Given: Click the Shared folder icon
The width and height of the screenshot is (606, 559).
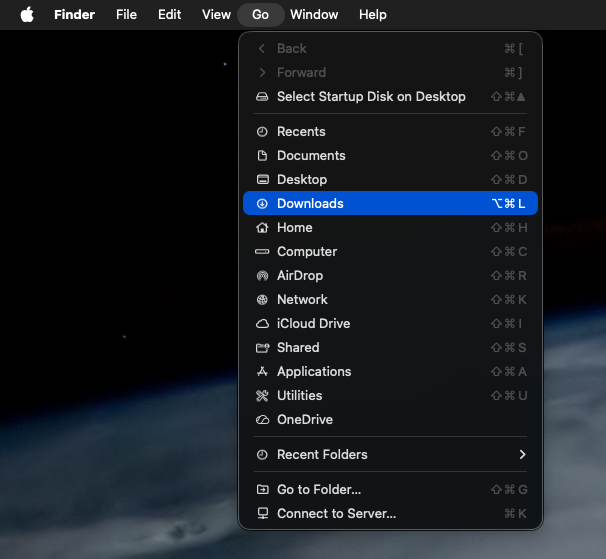Looking at the screenshot, I should coord(262,348).
